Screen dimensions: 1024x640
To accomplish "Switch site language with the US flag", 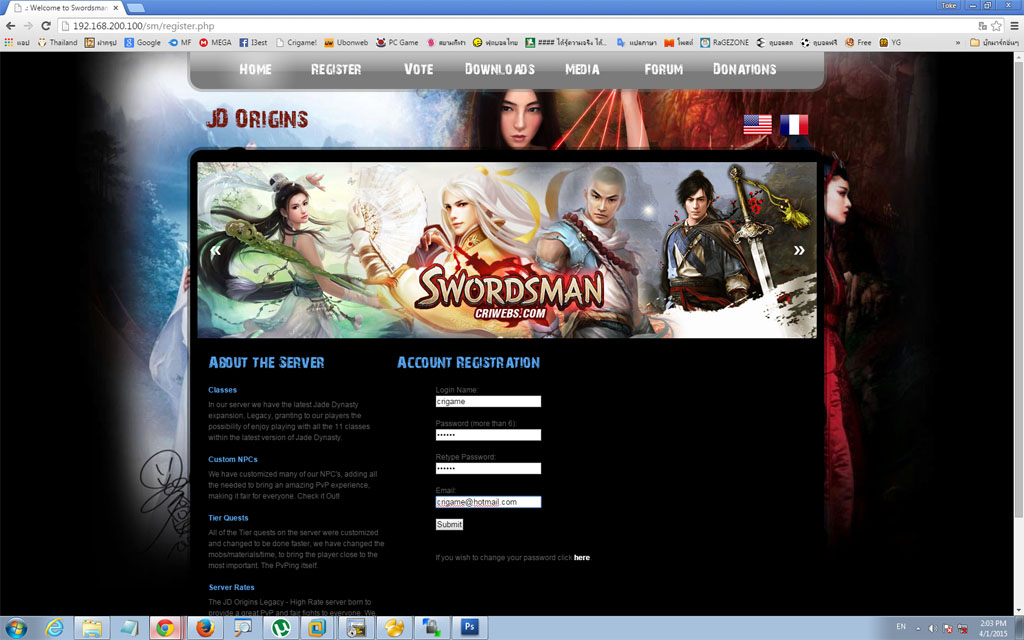I will point(758,124).
